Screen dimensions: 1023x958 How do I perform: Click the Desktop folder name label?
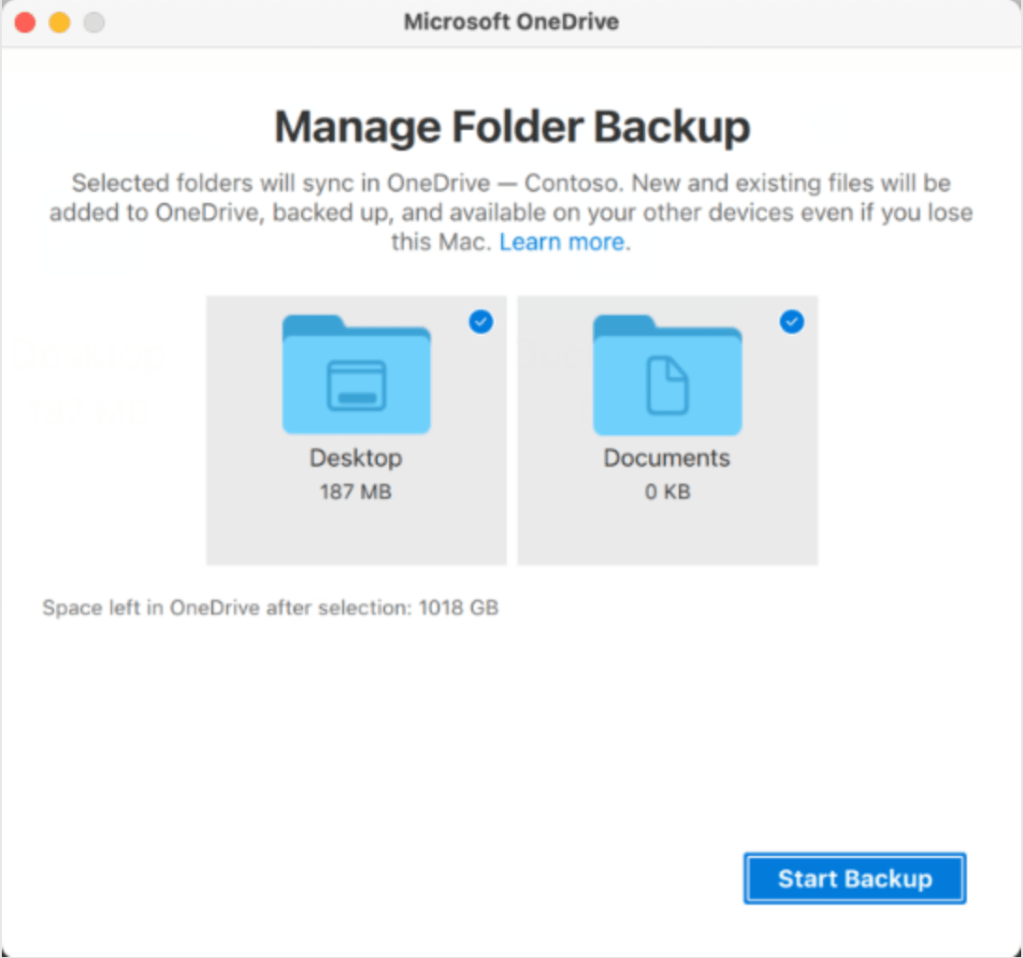coord(356,458)
